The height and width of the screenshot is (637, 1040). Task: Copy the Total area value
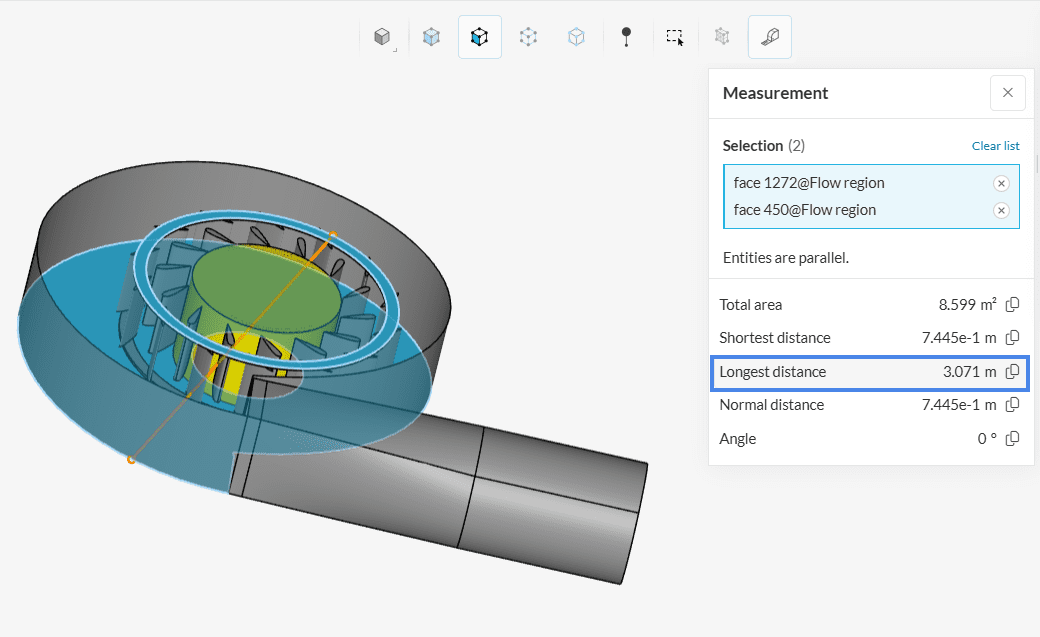[1012, 305]
